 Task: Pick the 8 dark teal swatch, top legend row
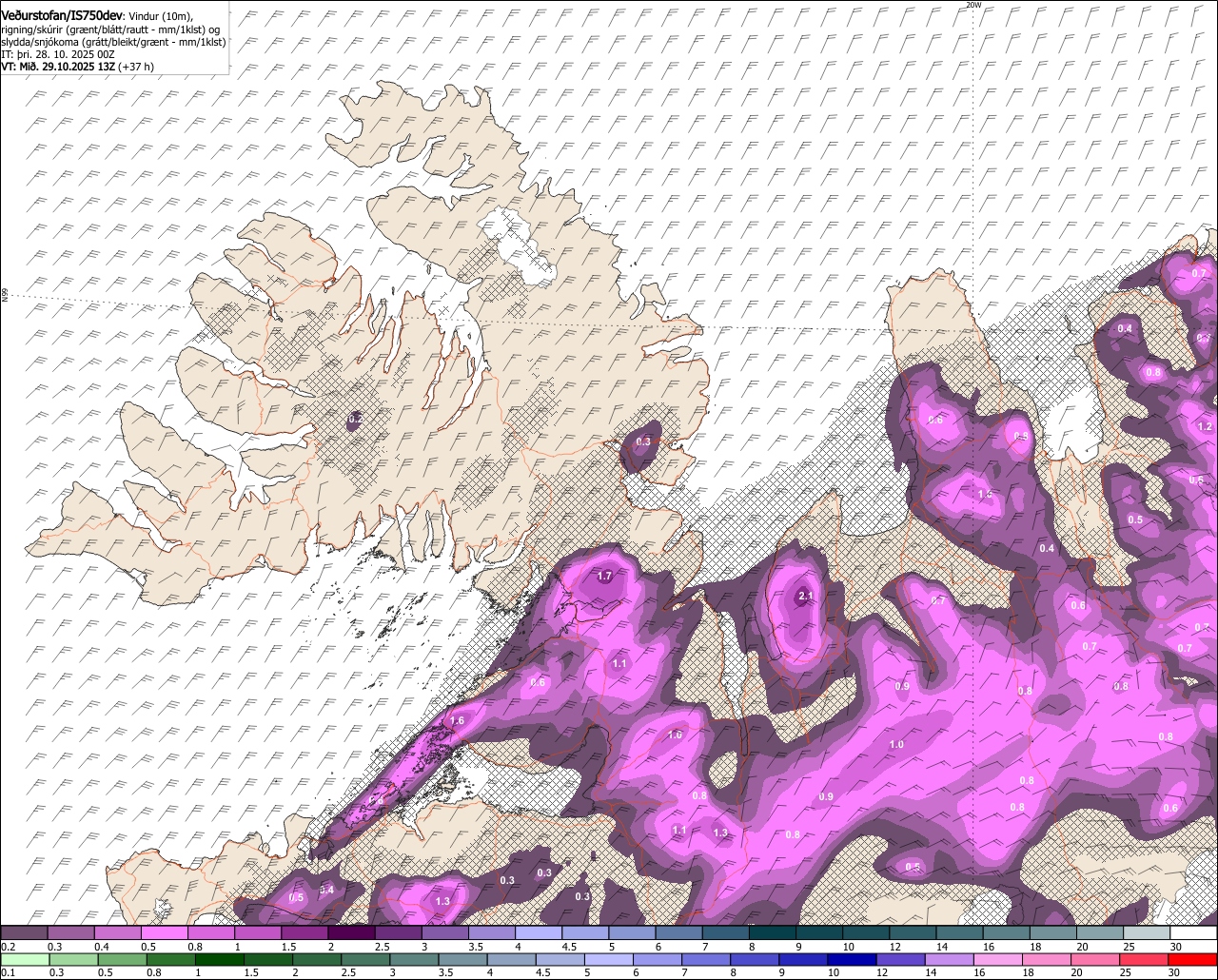coord(773,933)
